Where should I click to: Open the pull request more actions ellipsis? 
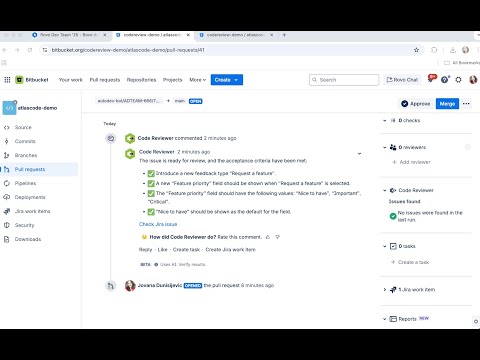point(466,104)
